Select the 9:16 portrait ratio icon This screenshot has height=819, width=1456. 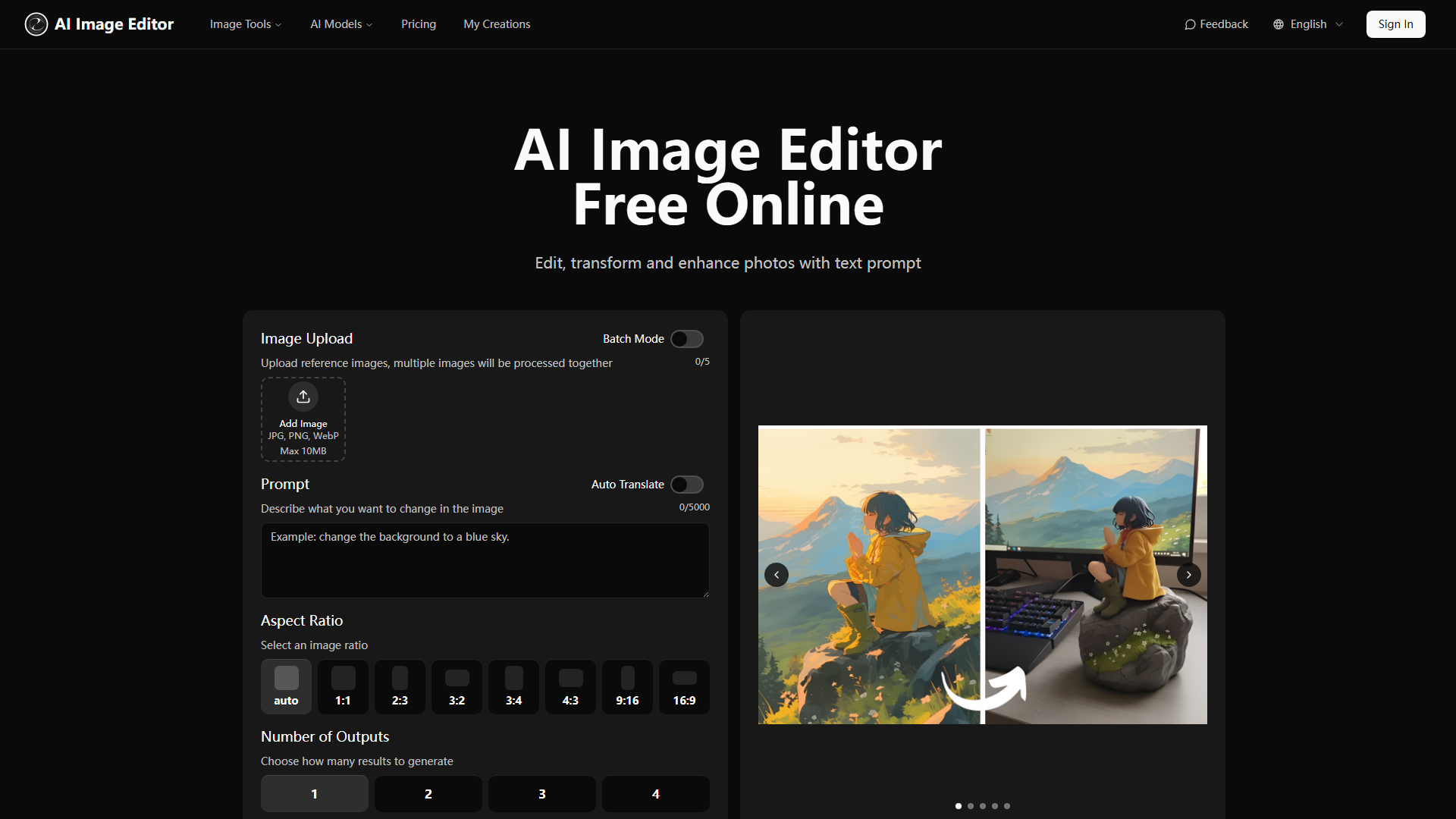(627, 679)
